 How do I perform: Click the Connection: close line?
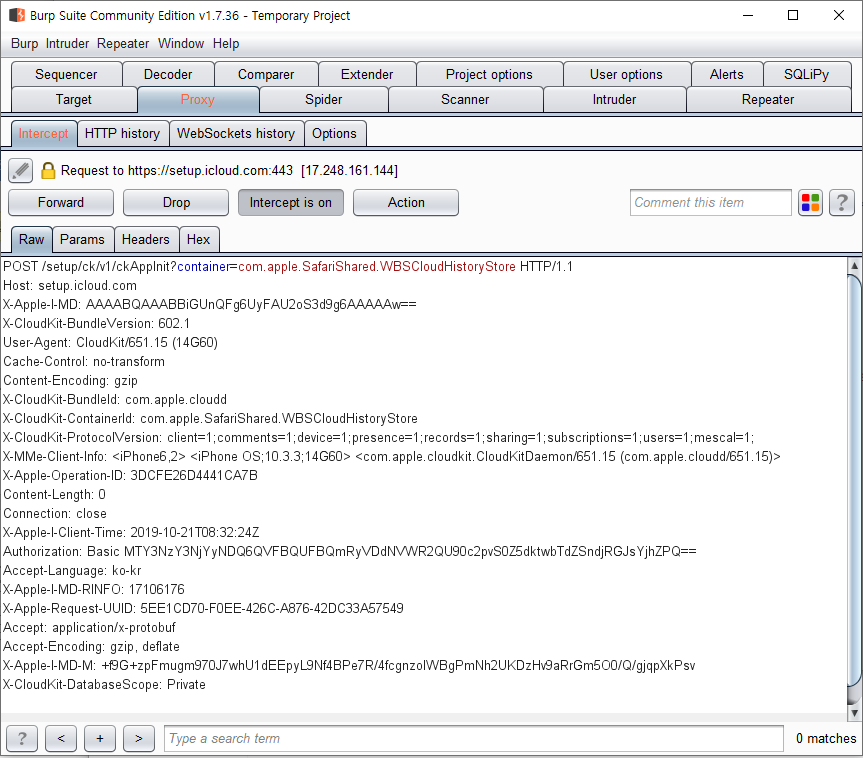55,514
